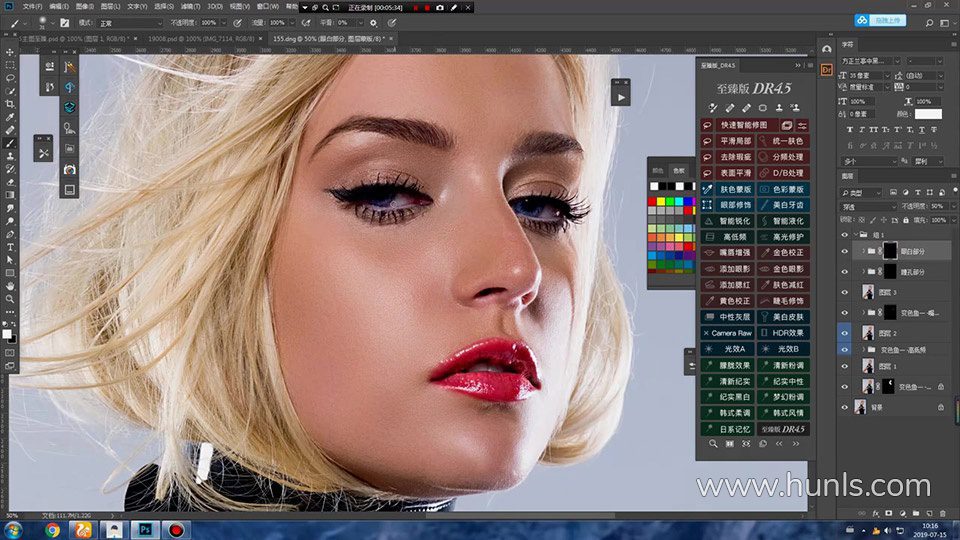Expand the 眼白部分 layer group
The height and width of the screenshot is (540, 960).
[863, 251]
